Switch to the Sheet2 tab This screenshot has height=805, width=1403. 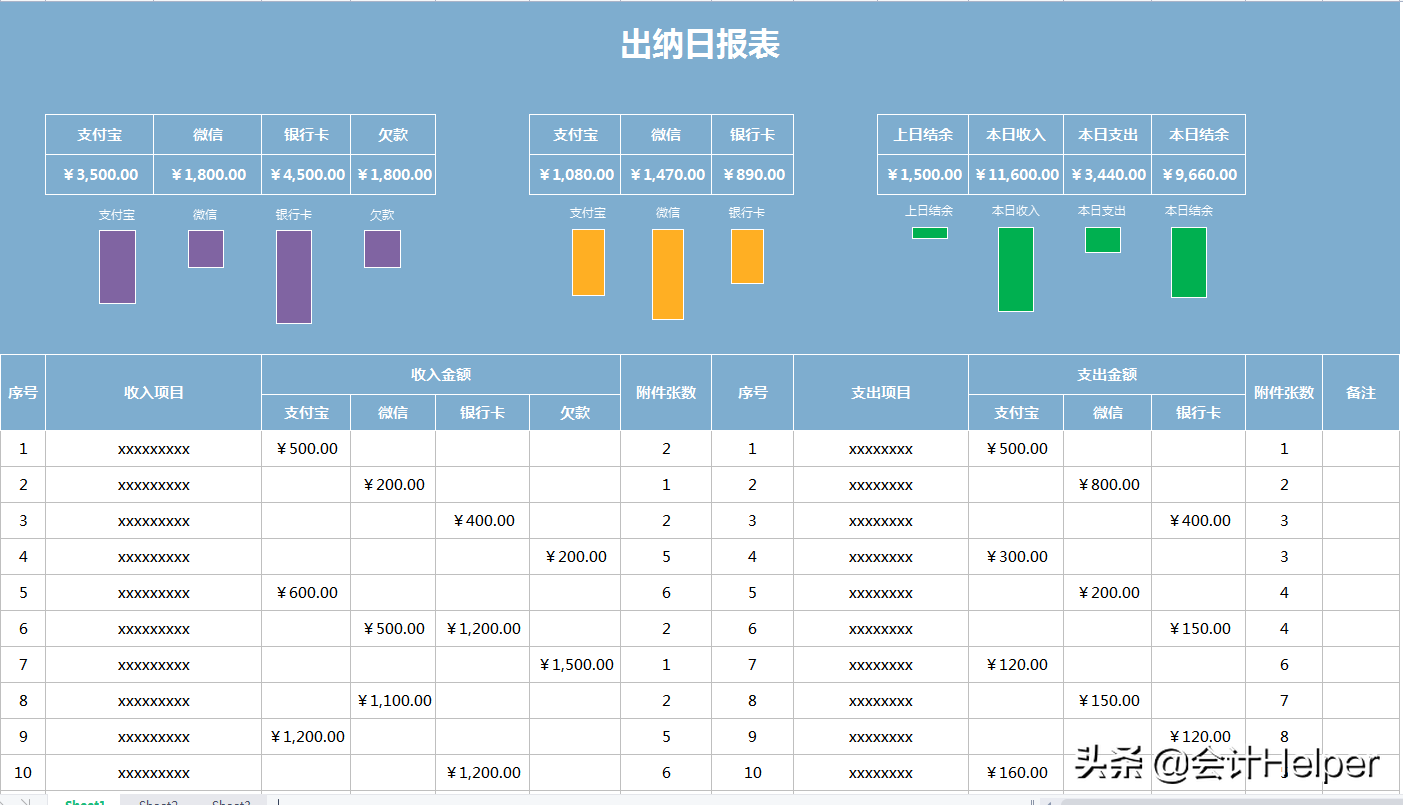point(160,802)
